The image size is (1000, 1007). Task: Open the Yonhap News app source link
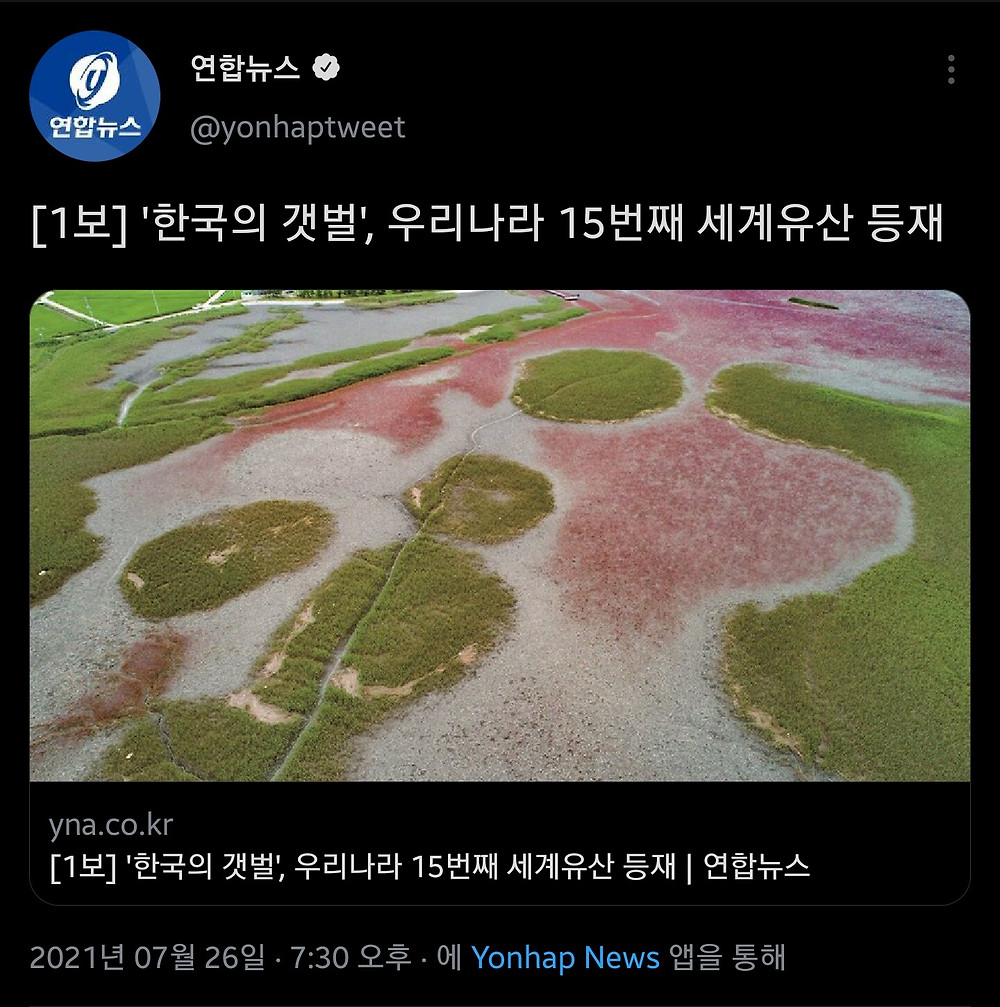click(565, 958)
